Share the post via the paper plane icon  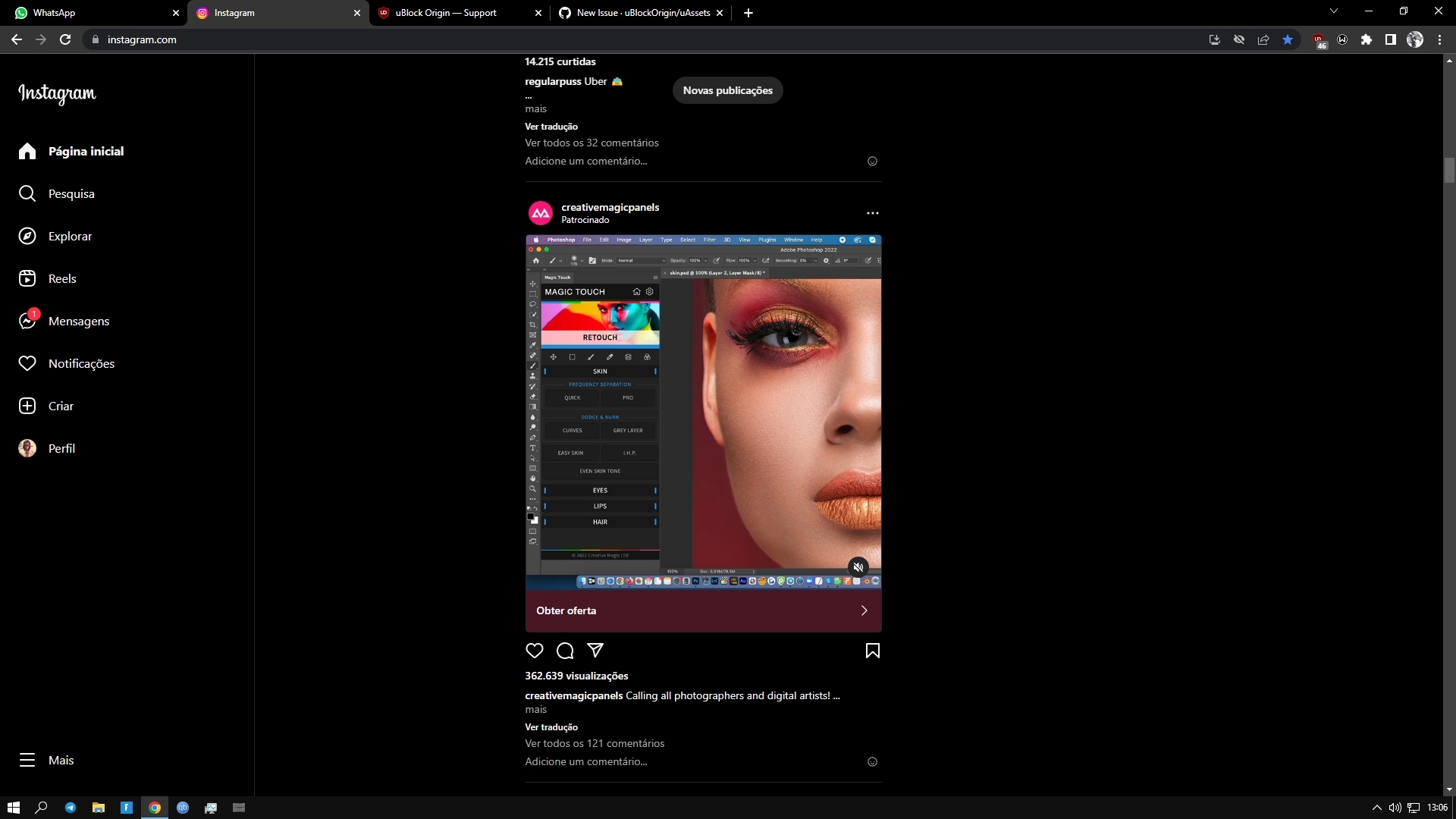pyautogui.click(x=596, y=651)
